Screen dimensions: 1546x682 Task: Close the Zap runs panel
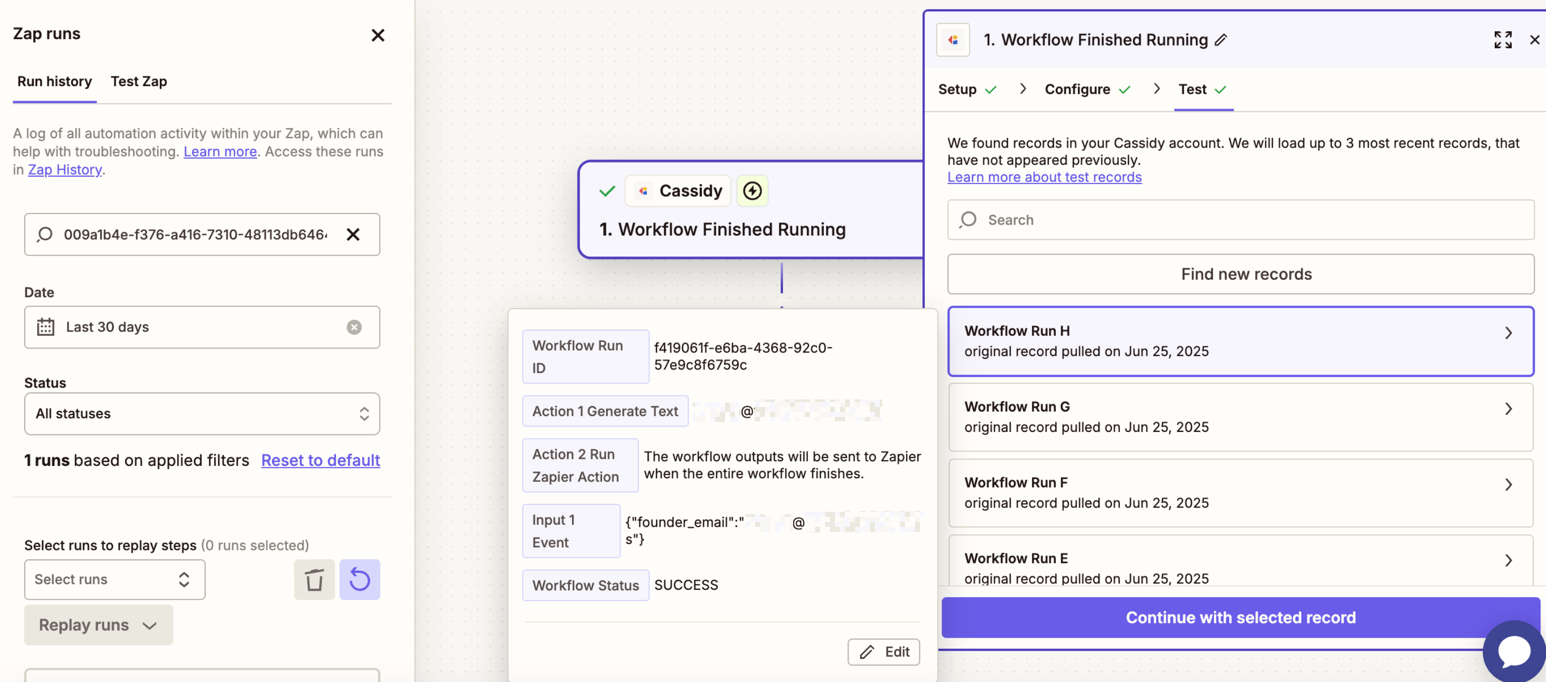(x=378, y=35)
